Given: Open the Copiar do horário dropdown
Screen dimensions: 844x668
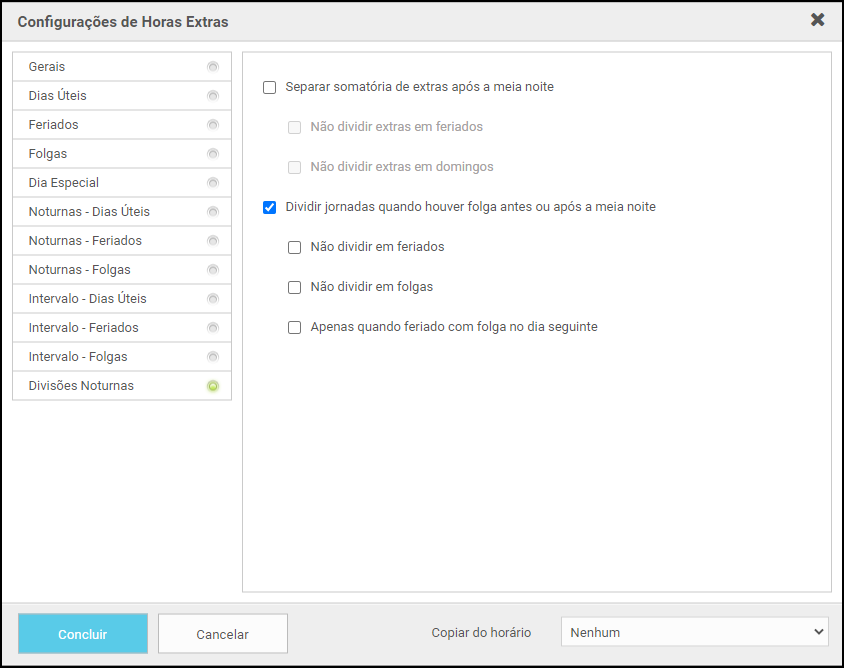Looking at the screenshot, I should coord(694,632).
